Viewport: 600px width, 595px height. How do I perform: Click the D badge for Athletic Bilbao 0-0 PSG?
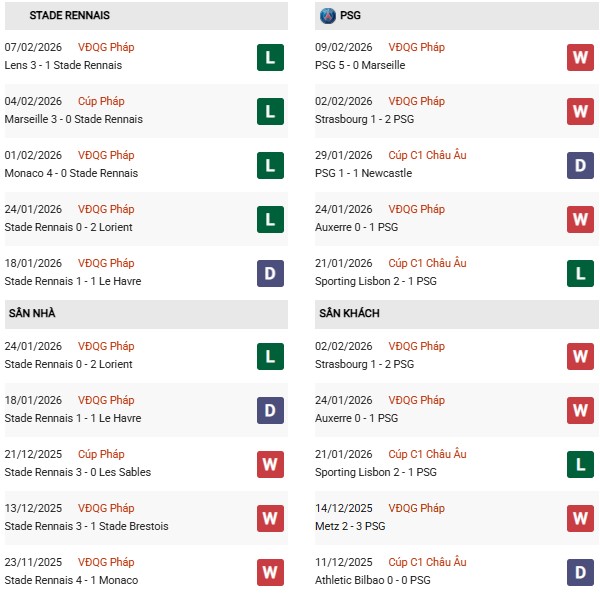click(x=580, y=572)
